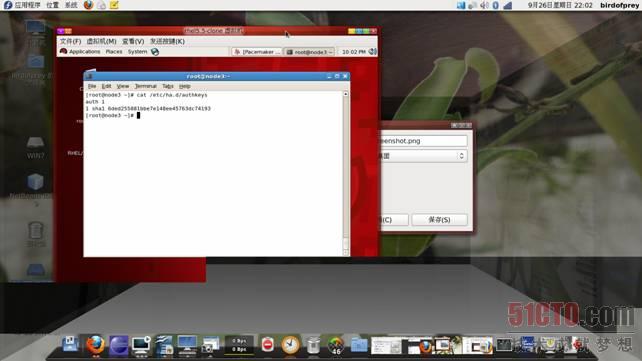The width and height of the screenshot is (642, 361).
Task: Click the window menu icon in terminal titlebar
Action: 89,76
